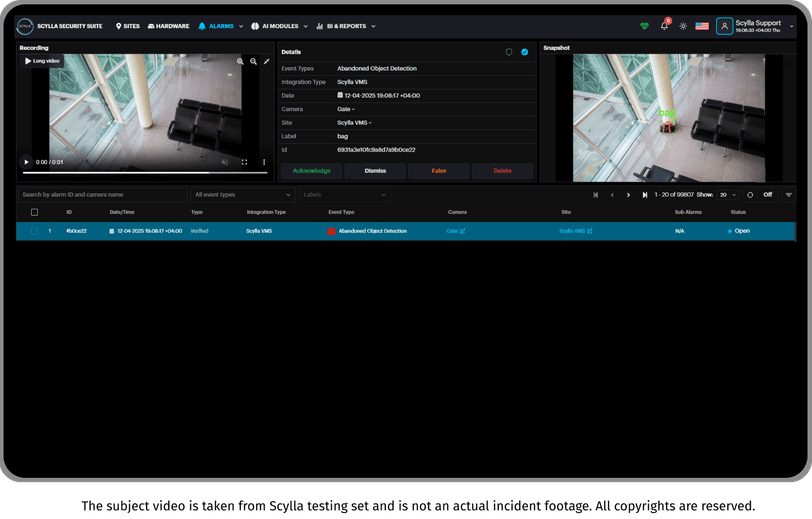Enter fullscreen on the recording player

[x=244, y=162]
